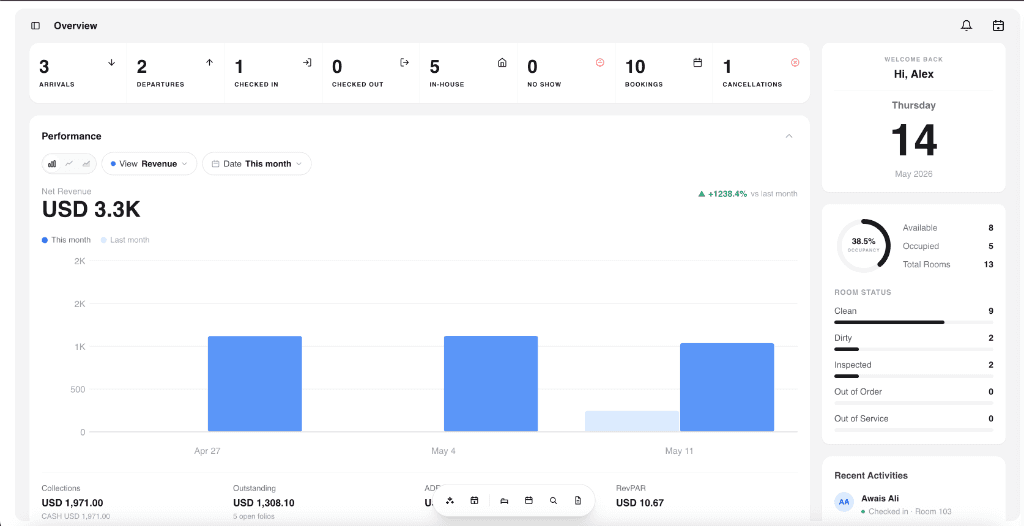This screenshot has height=526, width=1024.
Task: Click the large date number 14
Action: click(x=914, y=140)
